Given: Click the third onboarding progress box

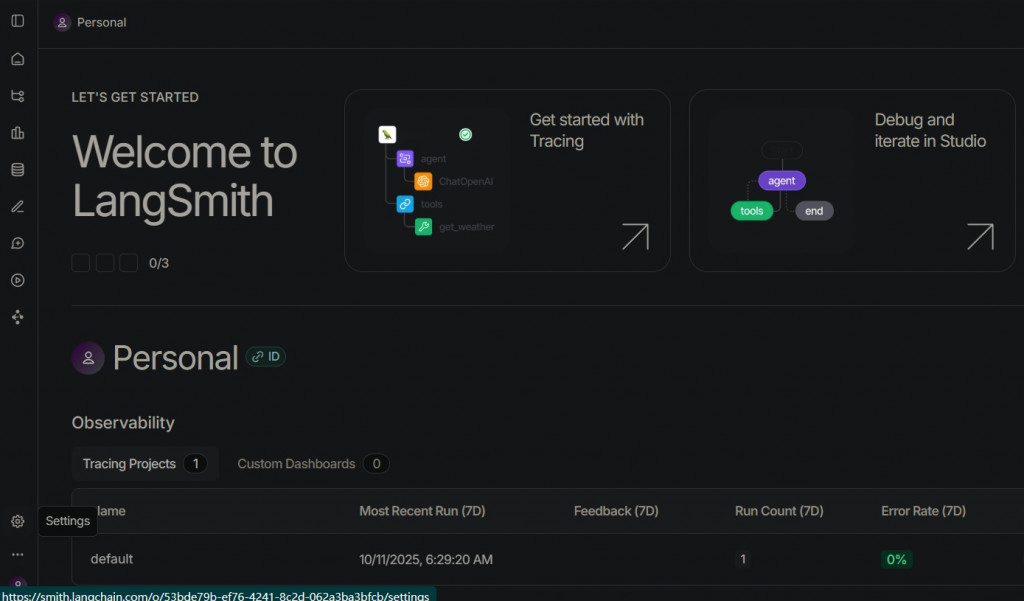Looking at the screenshot, I should 129,263.
